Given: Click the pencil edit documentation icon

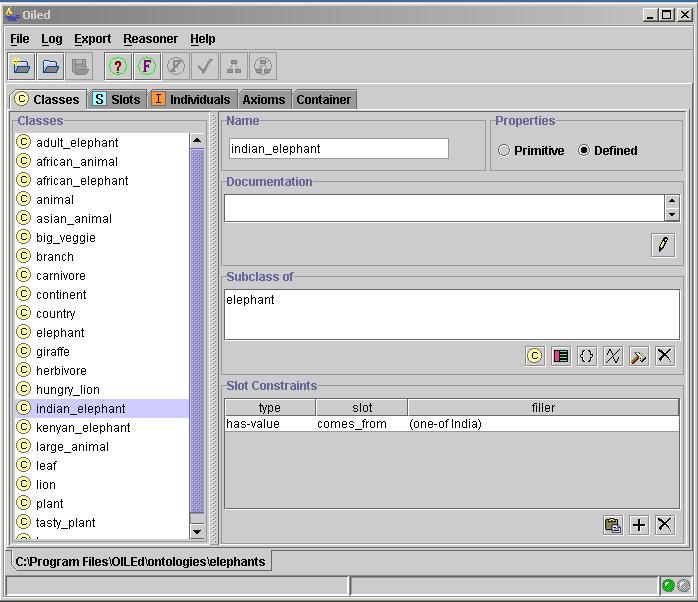Looking at the screenshot, I should click(663, 244).
